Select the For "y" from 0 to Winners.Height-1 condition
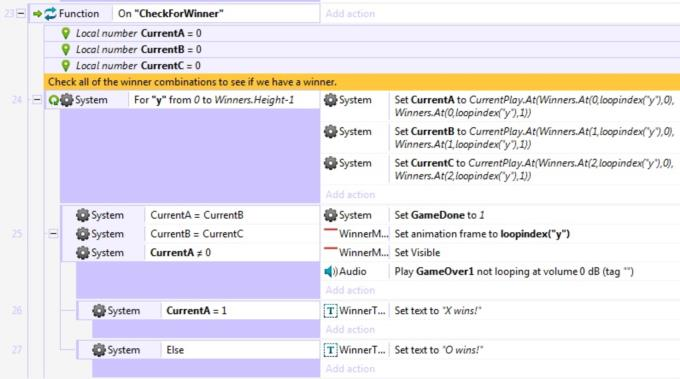Image resolution: width=680 pixels, height=379 pixels. (x=214, y=100)
